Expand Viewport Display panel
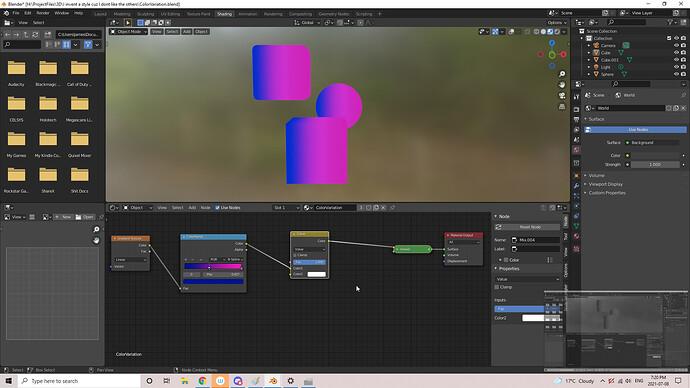This screenshot has height=388, width=690. click(x=605, y=184)
